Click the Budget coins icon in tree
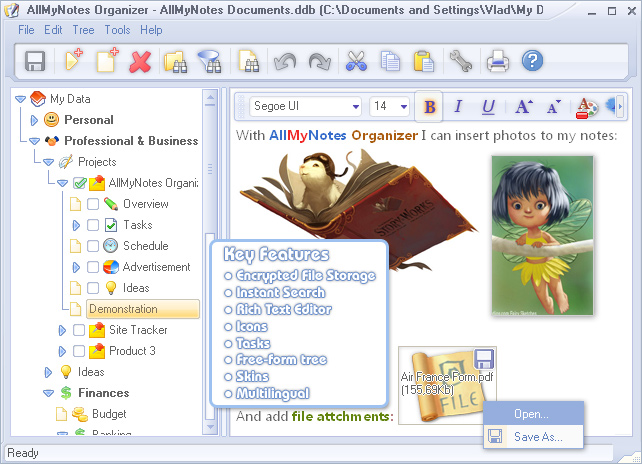This screenshot has width=642, height=464. click(x=80, y=414)
